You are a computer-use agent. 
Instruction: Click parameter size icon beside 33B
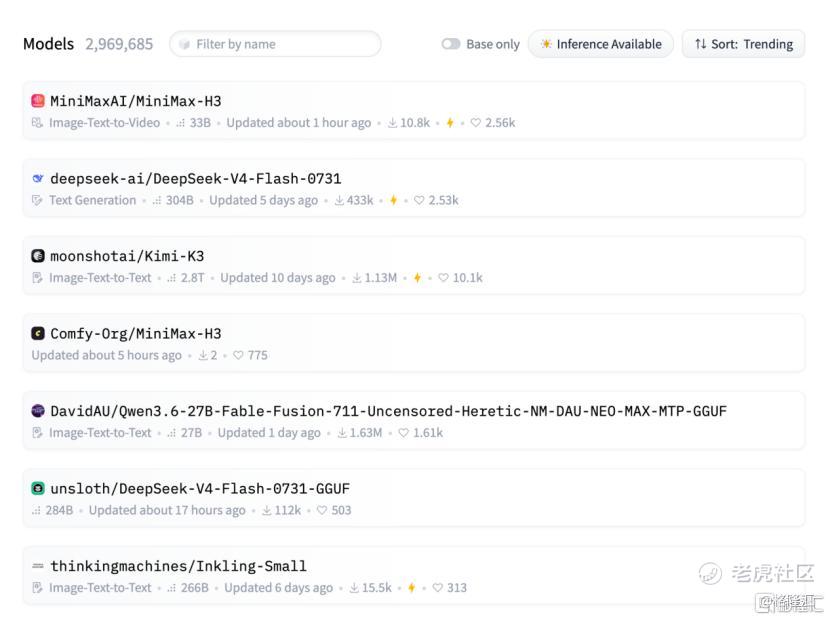pos(181,123)
